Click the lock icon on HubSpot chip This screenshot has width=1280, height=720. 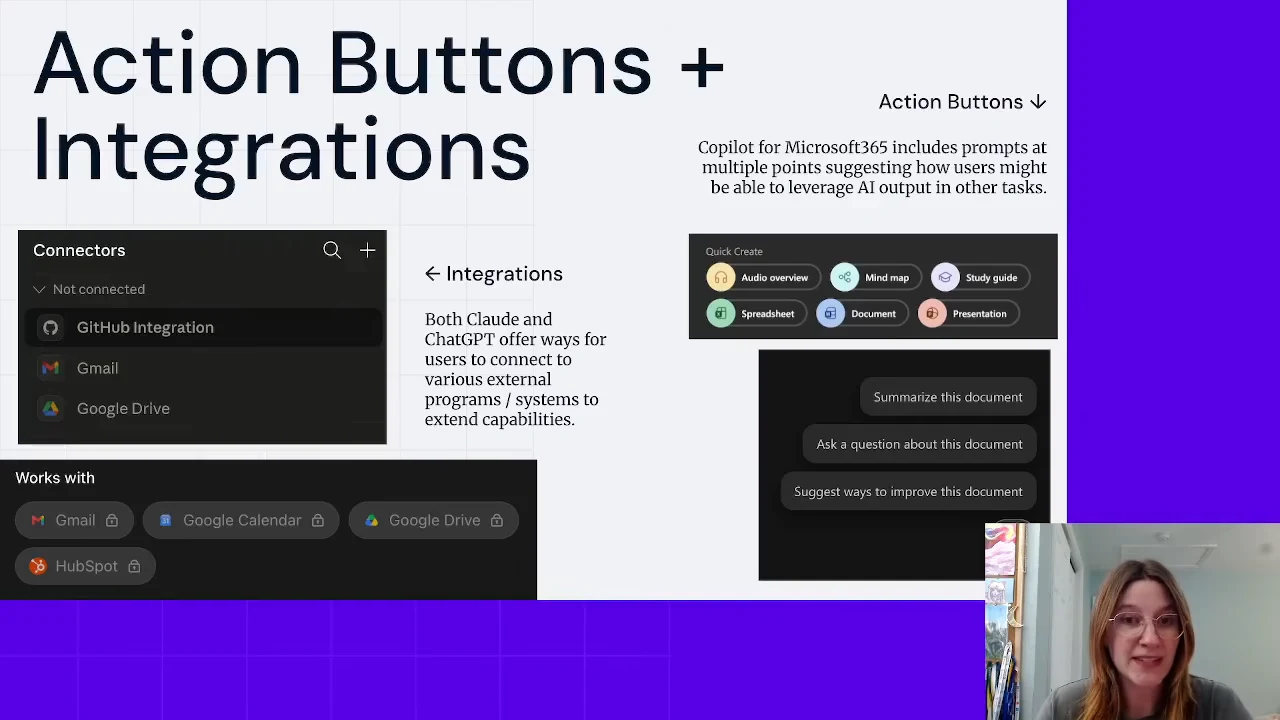[x=134, y=566]
